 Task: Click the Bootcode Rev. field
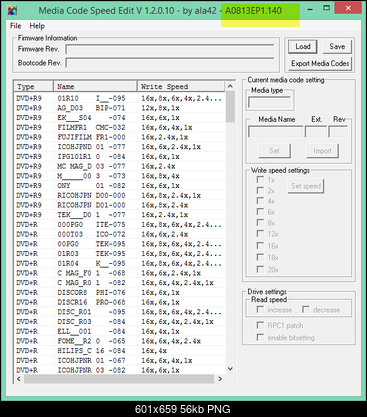170,63
